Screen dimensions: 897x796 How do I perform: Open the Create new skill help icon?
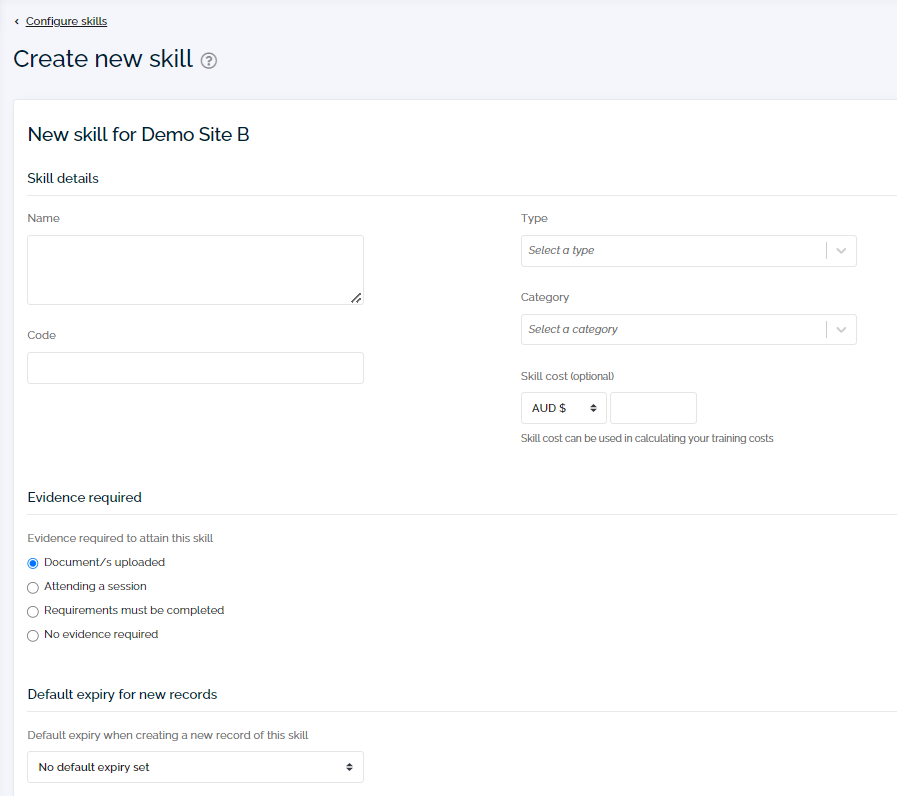208,61
